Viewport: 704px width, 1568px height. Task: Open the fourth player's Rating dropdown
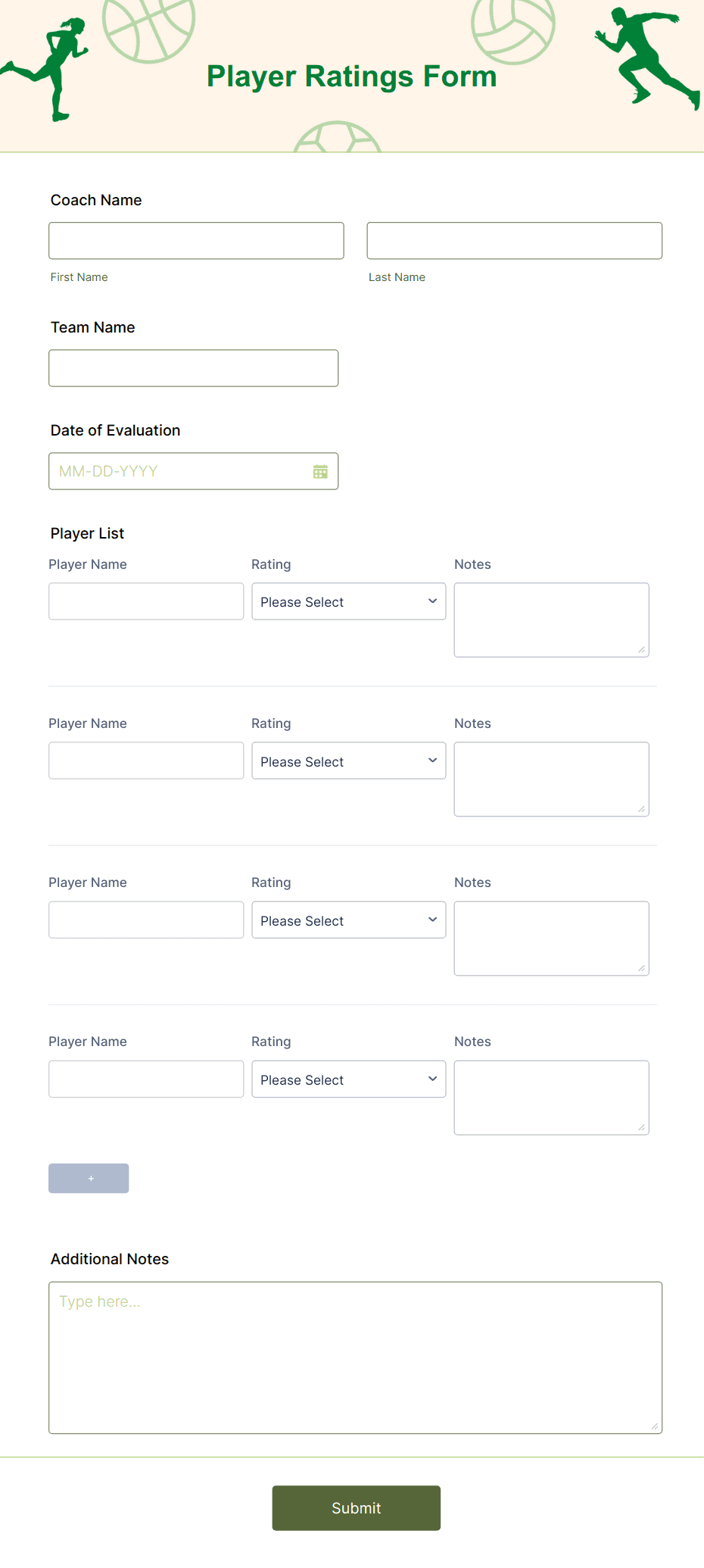click(x=348, y=1079)
